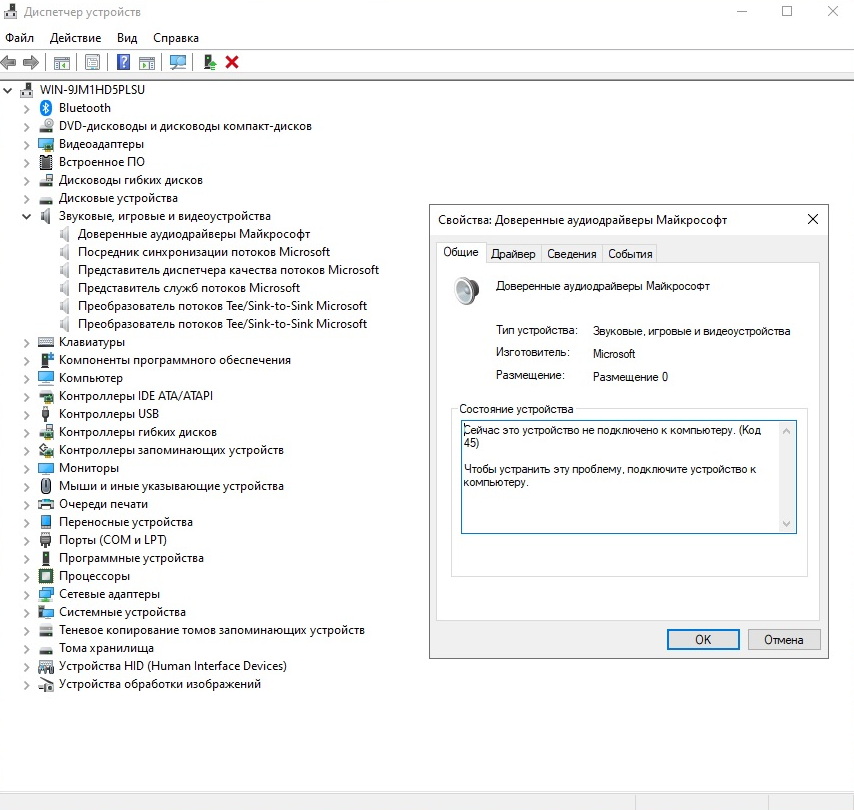
Task: Expand the Порты (COM и LPT) category
Action: tap(26, 540)
